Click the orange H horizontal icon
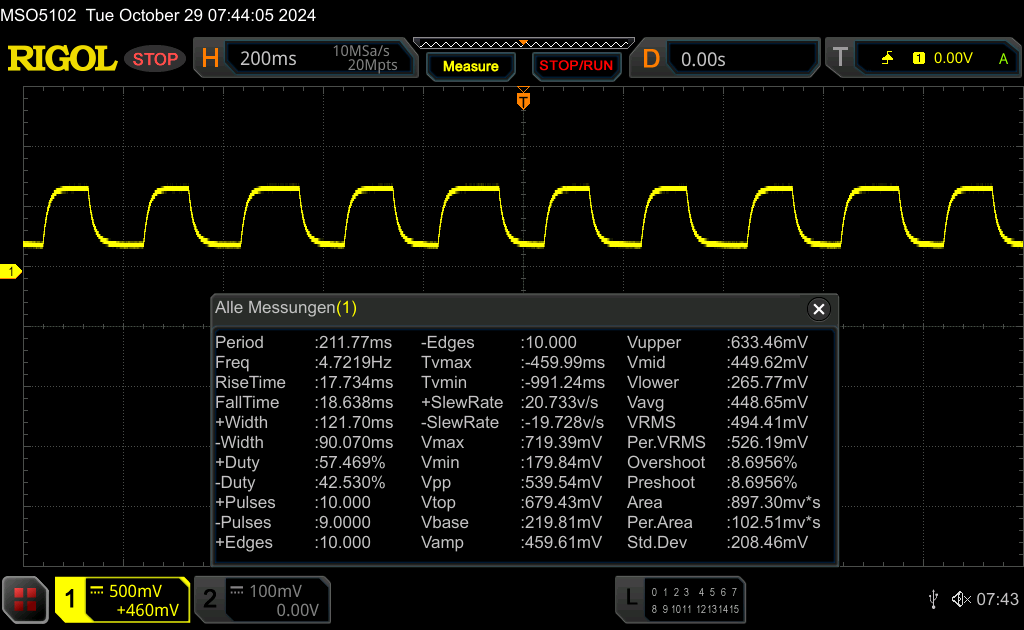This screenshot has width=1024, height=630. [210, 59]
